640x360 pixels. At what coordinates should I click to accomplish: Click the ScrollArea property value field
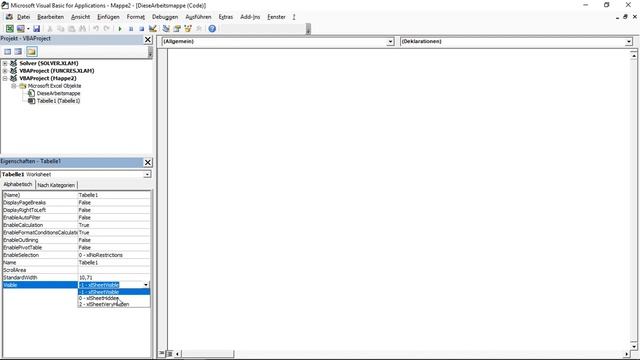pyautogui.click(x=114, y=270)
